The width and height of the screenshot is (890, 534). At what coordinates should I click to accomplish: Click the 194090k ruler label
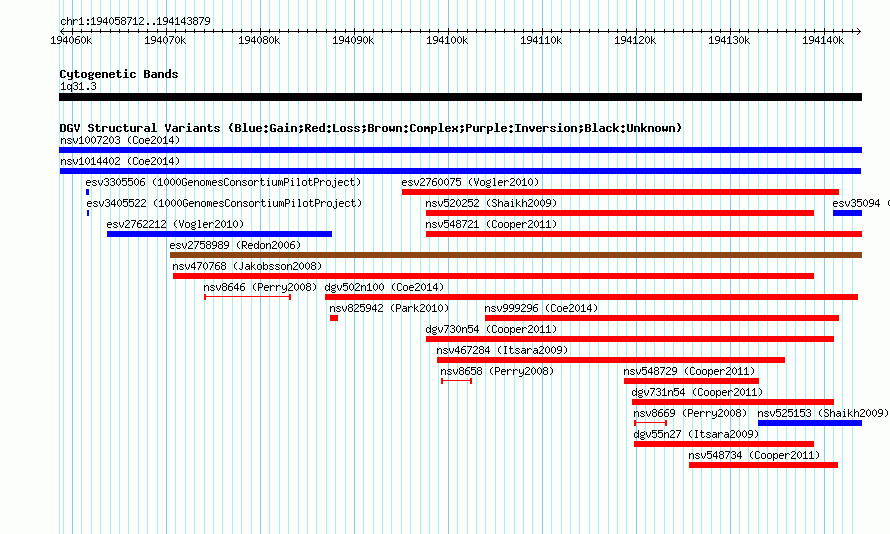[353, 40]
